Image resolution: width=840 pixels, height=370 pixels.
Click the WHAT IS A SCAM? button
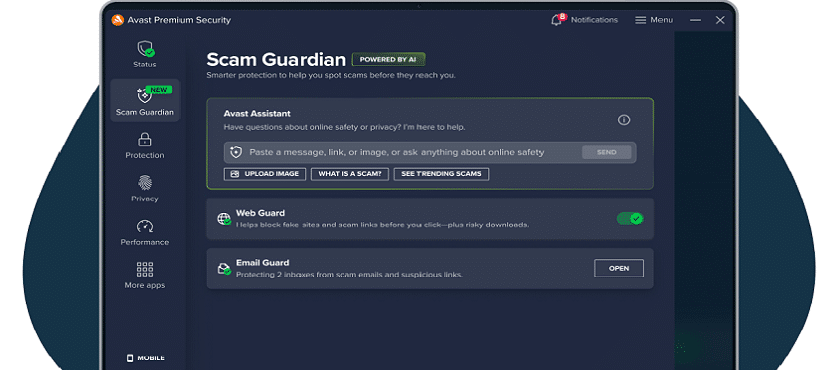coord(350,174)
